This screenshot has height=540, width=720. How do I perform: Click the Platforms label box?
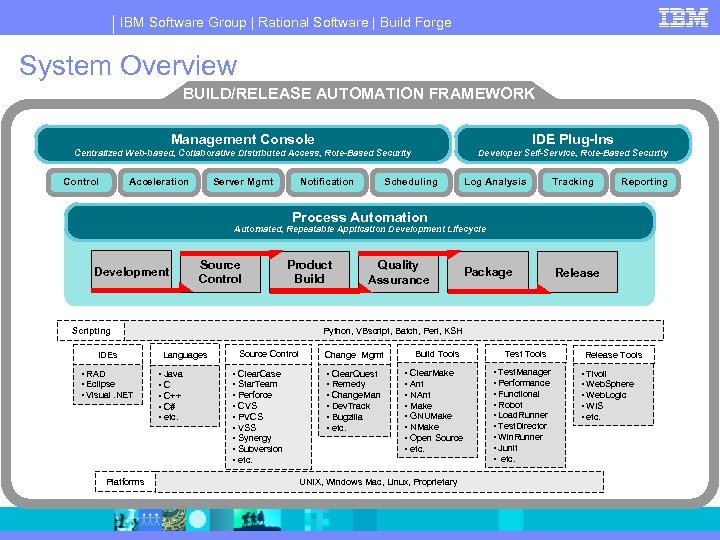pos(125,482)
